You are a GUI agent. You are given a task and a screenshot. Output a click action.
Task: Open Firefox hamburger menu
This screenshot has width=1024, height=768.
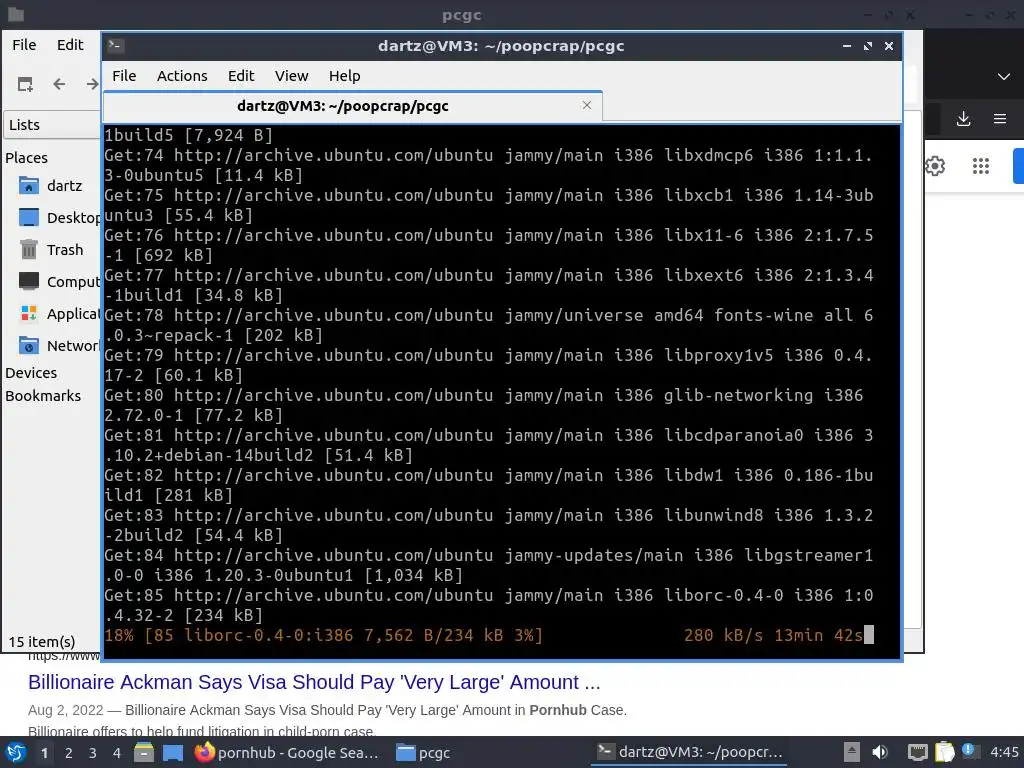pyautogui.click(x=1000, y=119)
